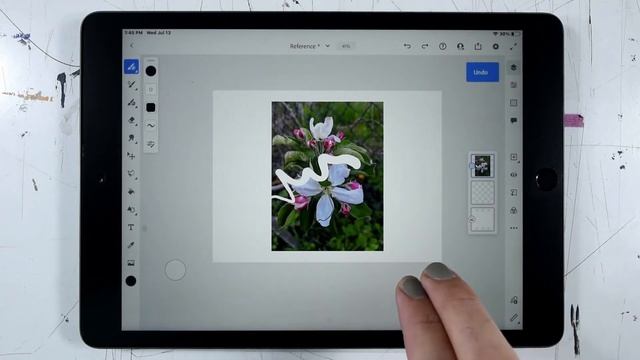Open the invite collaborators profile icon
The height and width of the screenshot is (360, 640).
pyautogui.click(x=460, y=46)
